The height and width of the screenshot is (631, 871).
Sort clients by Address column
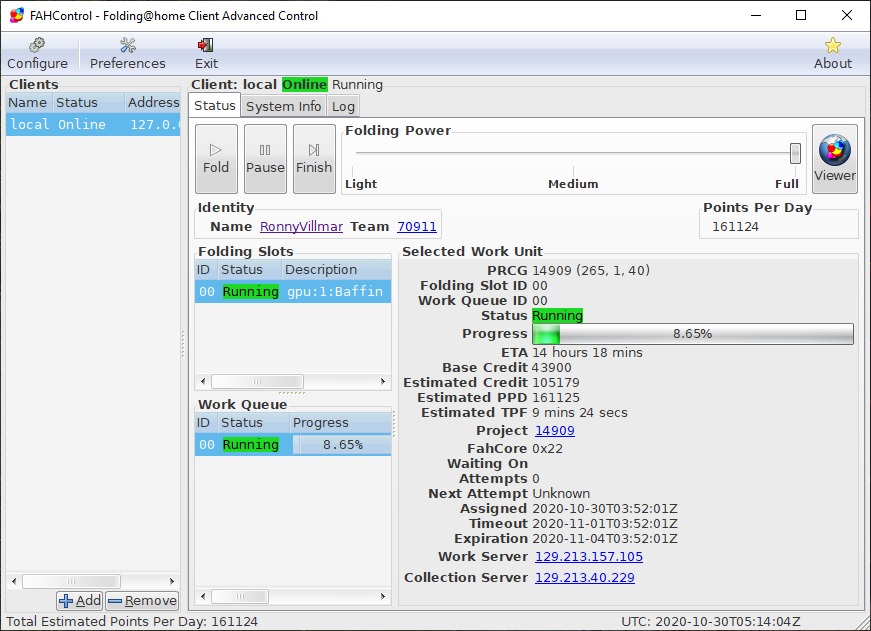click(152, 103)
